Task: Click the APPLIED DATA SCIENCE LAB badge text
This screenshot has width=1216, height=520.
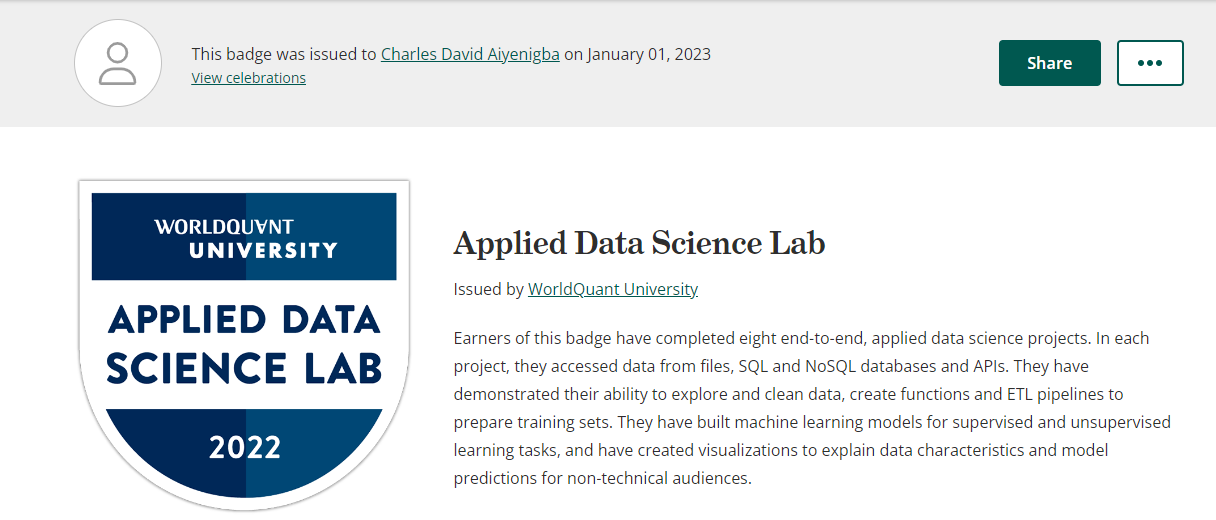Action: pos(244,345)
